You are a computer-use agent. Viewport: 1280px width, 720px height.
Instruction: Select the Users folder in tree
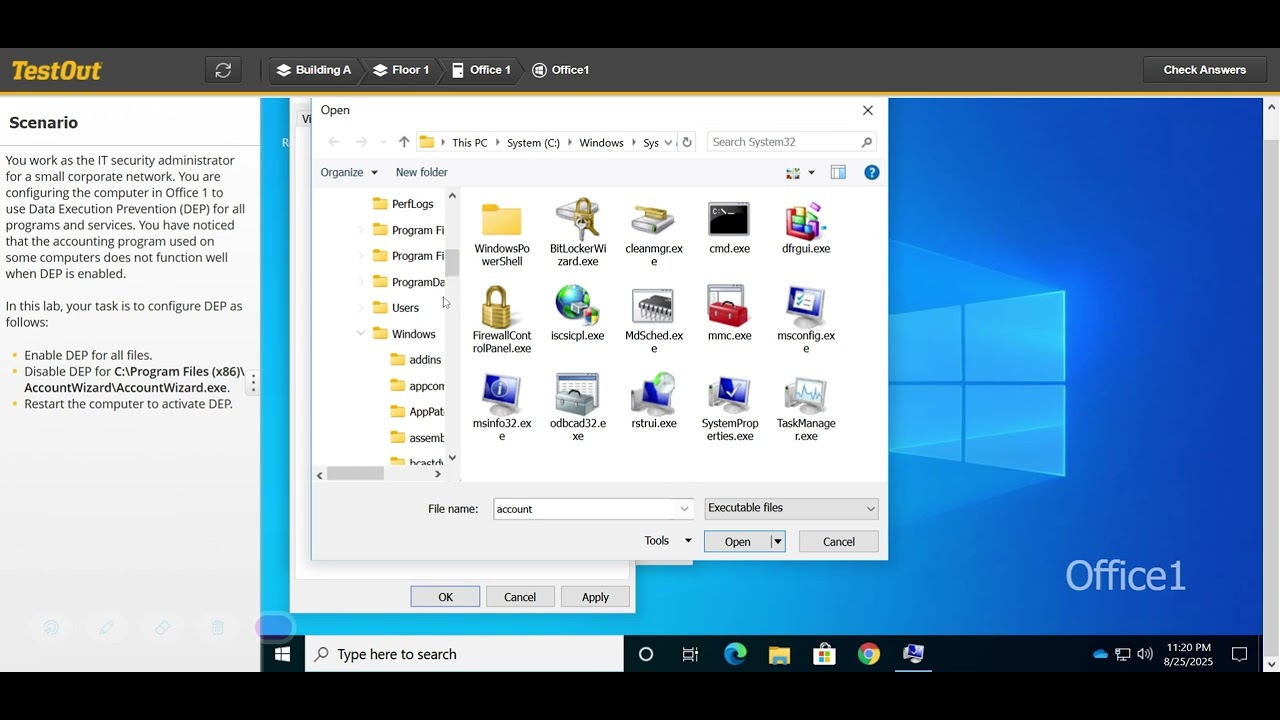point(396,308)
